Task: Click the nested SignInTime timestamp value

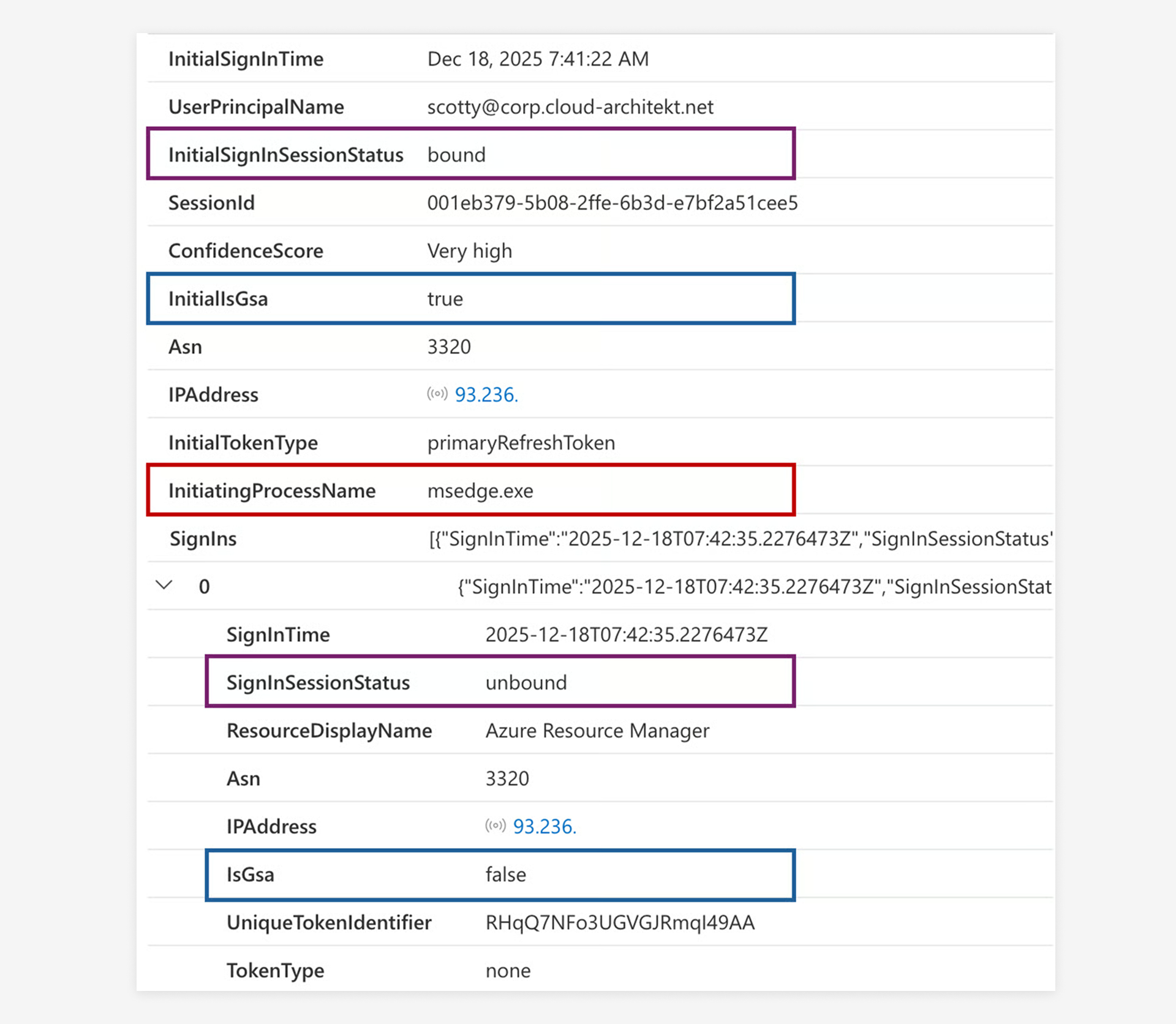Action: [x=626, y=634]
